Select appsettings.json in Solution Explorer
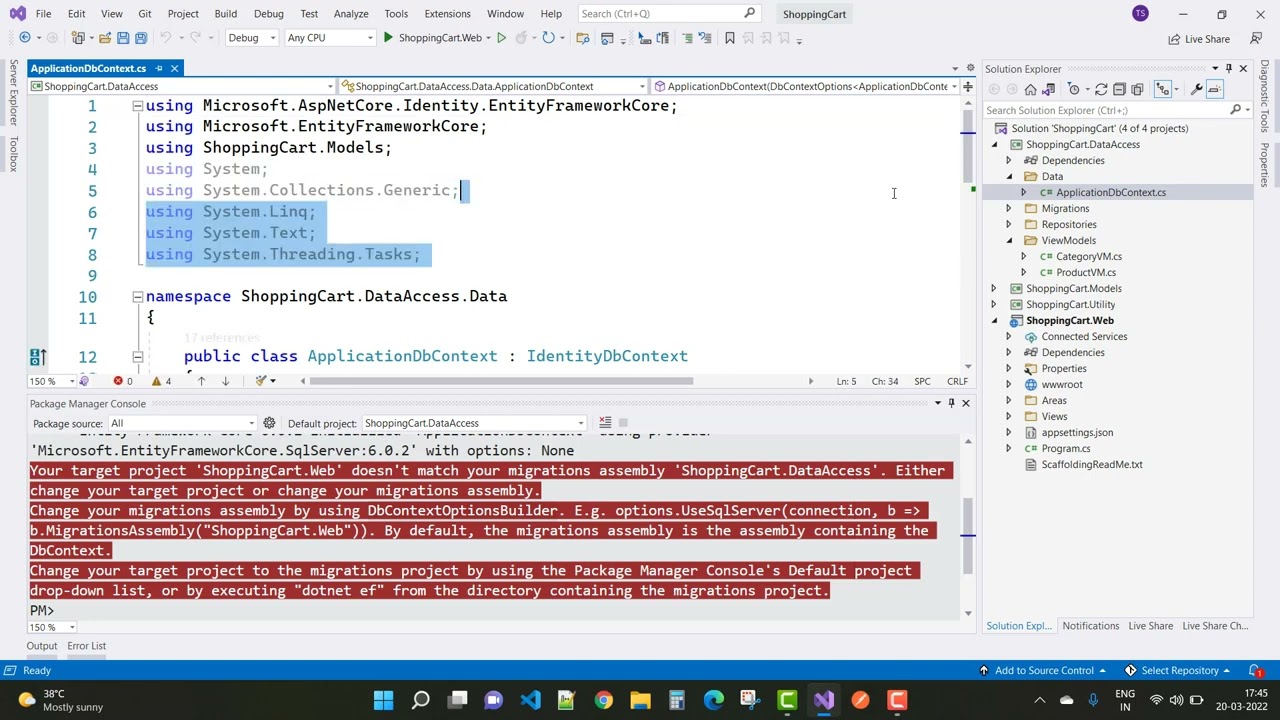The image size is (1280, 720). pos(1076,432)
